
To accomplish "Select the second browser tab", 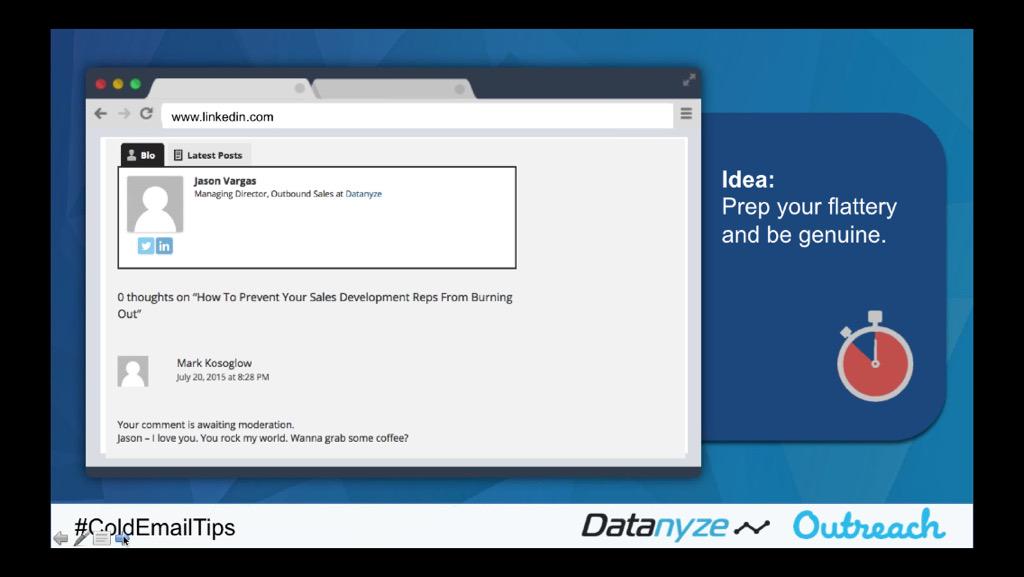I will [x=394, y=89].
